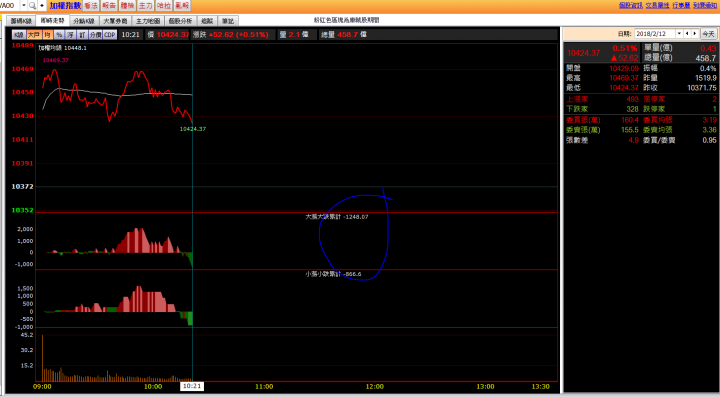This screenshot has width=720, height=397.
Task: Click the 10469.37 high price label on chart
Action: tap(56, 60)
